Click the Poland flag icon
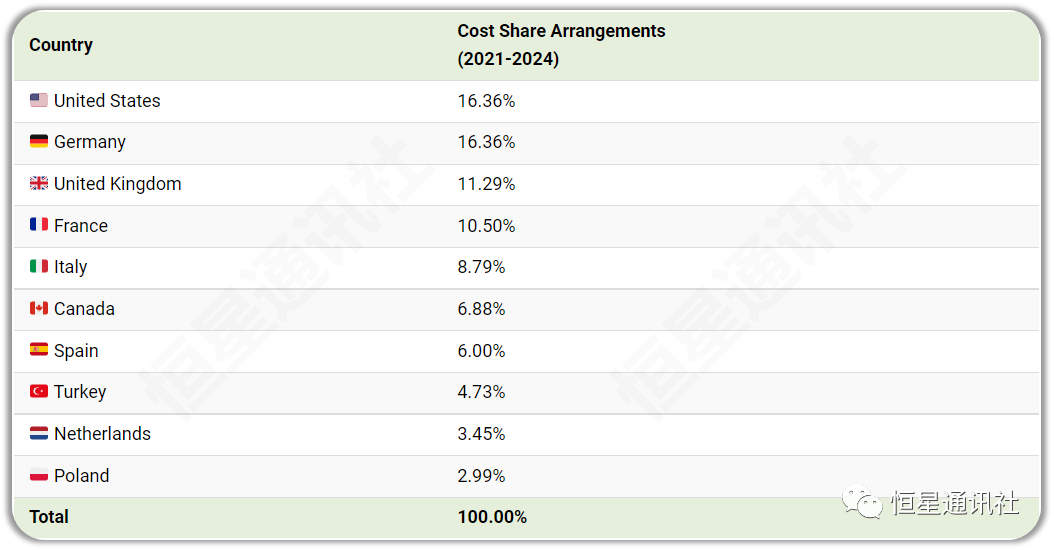Image resolution: width=1054 pixels, height=550 pixels. coord(39,475)
